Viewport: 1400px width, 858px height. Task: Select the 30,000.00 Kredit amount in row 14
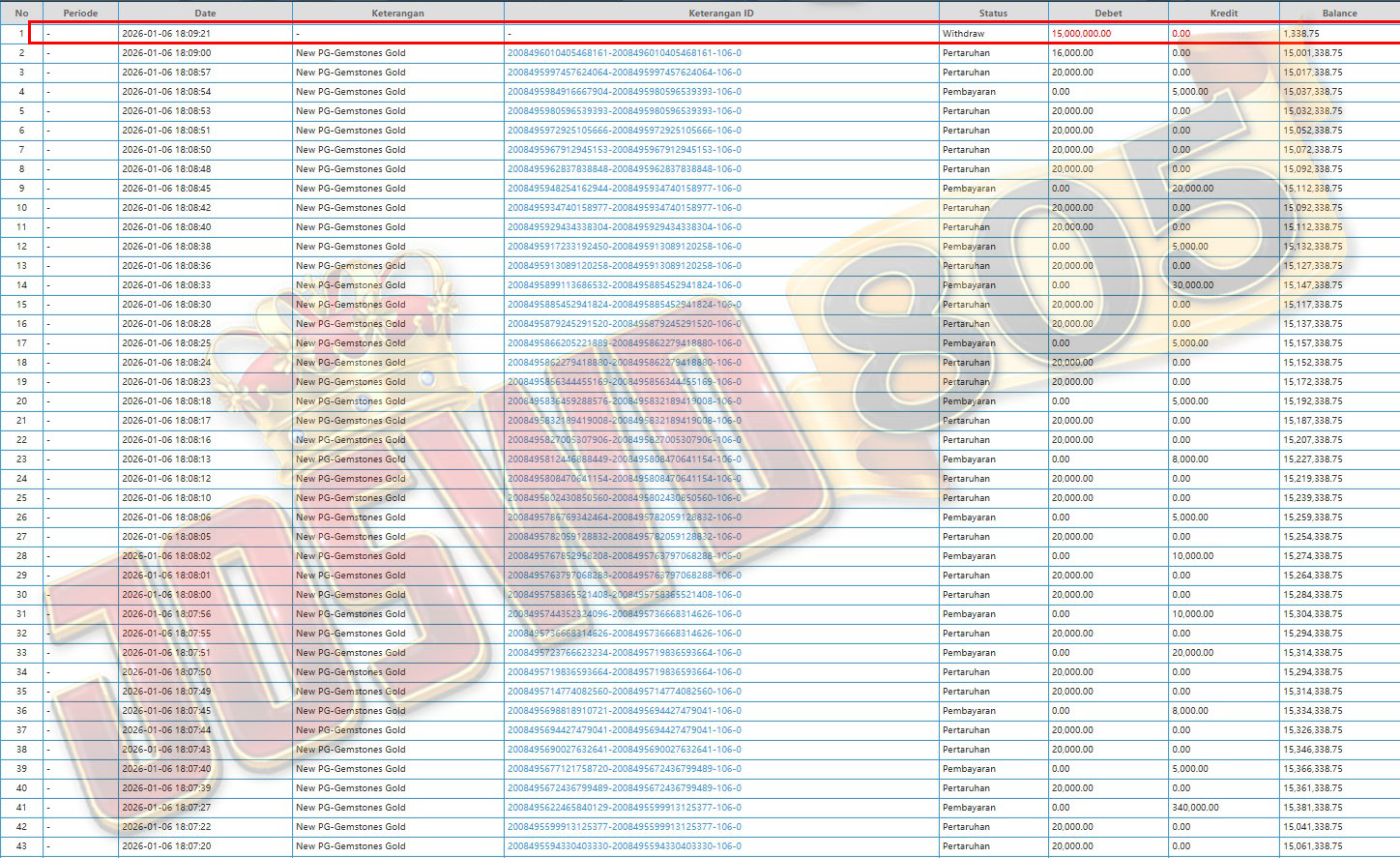(x=1192, y=285)
